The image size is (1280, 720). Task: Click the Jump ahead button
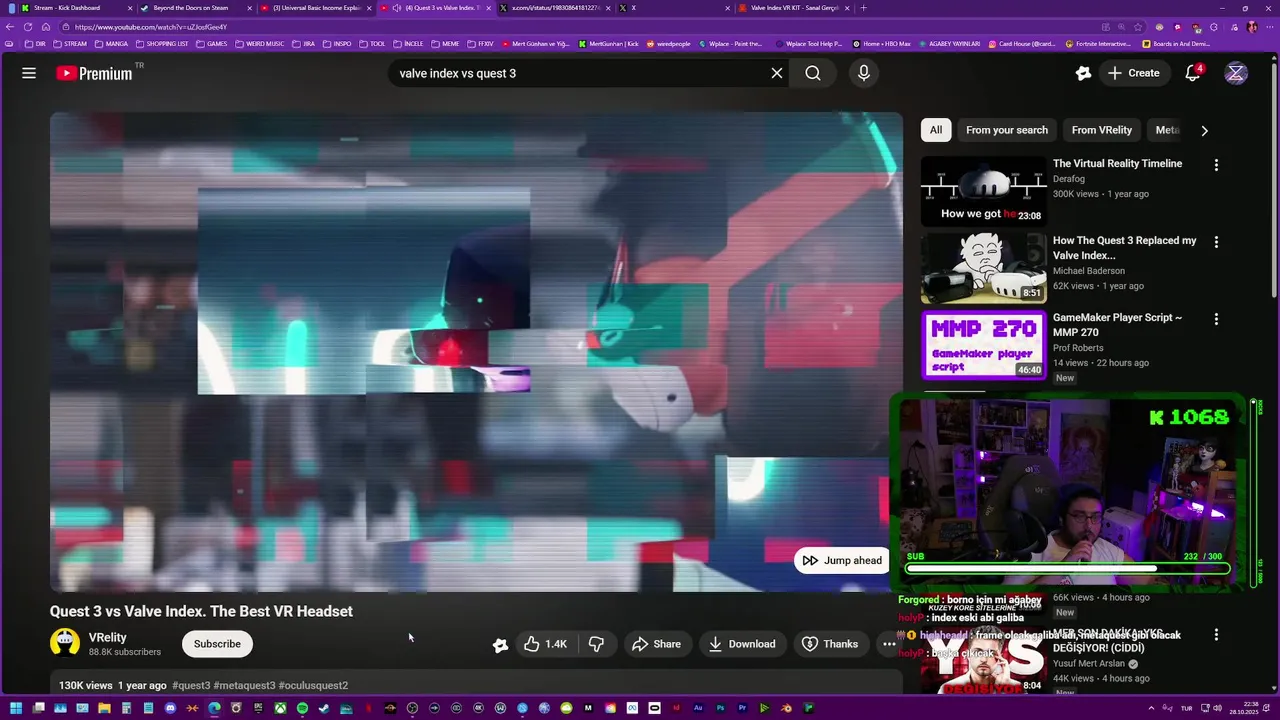(842, 560)
